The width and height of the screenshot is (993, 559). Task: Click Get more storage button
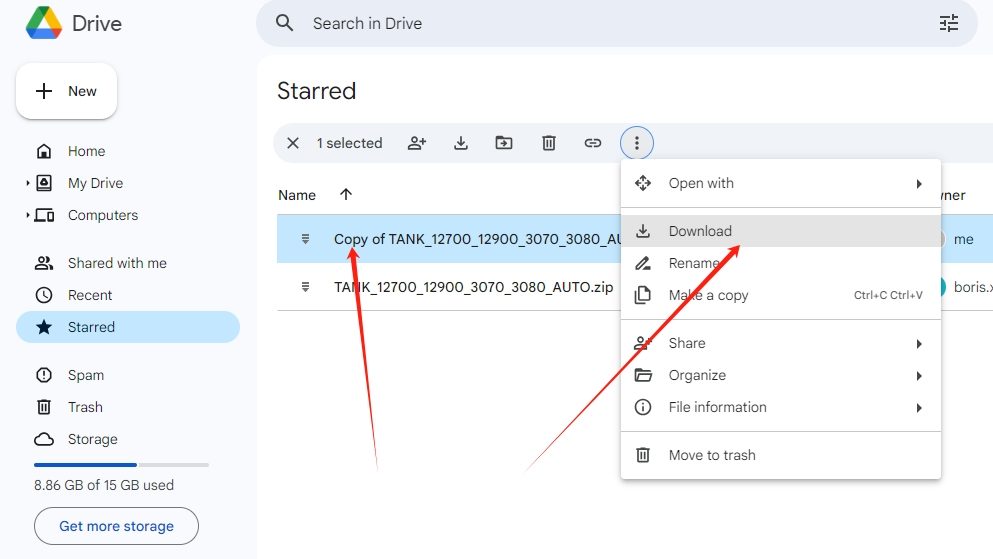point(116,526)
